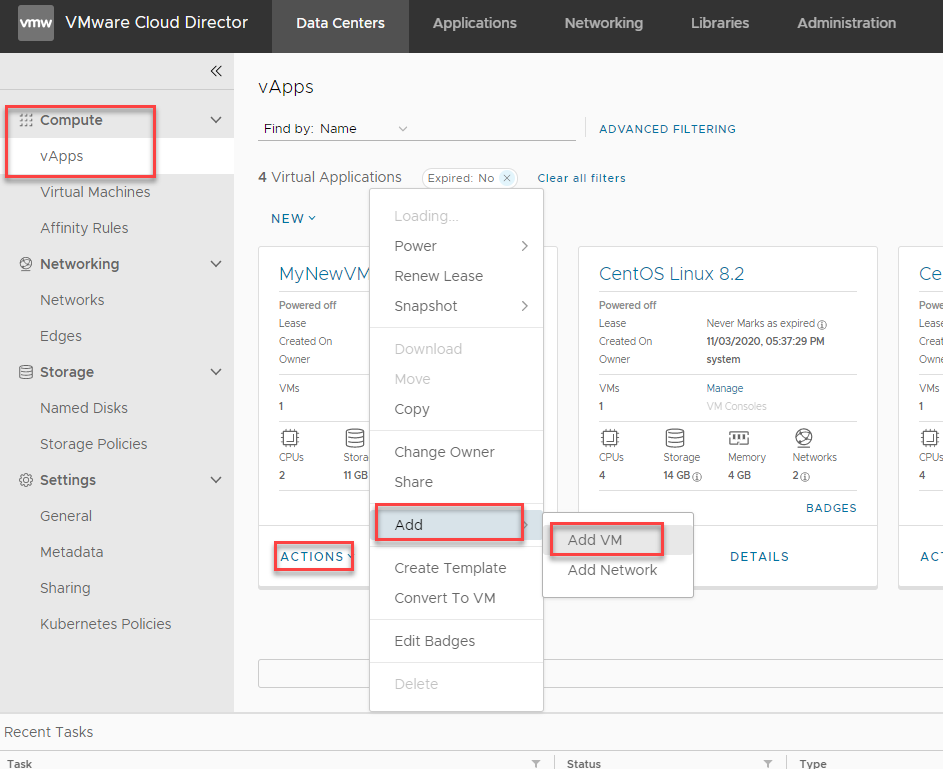Collapse the Networking section chevron
The width and height of the screenshot is (943, 769).
216,264
